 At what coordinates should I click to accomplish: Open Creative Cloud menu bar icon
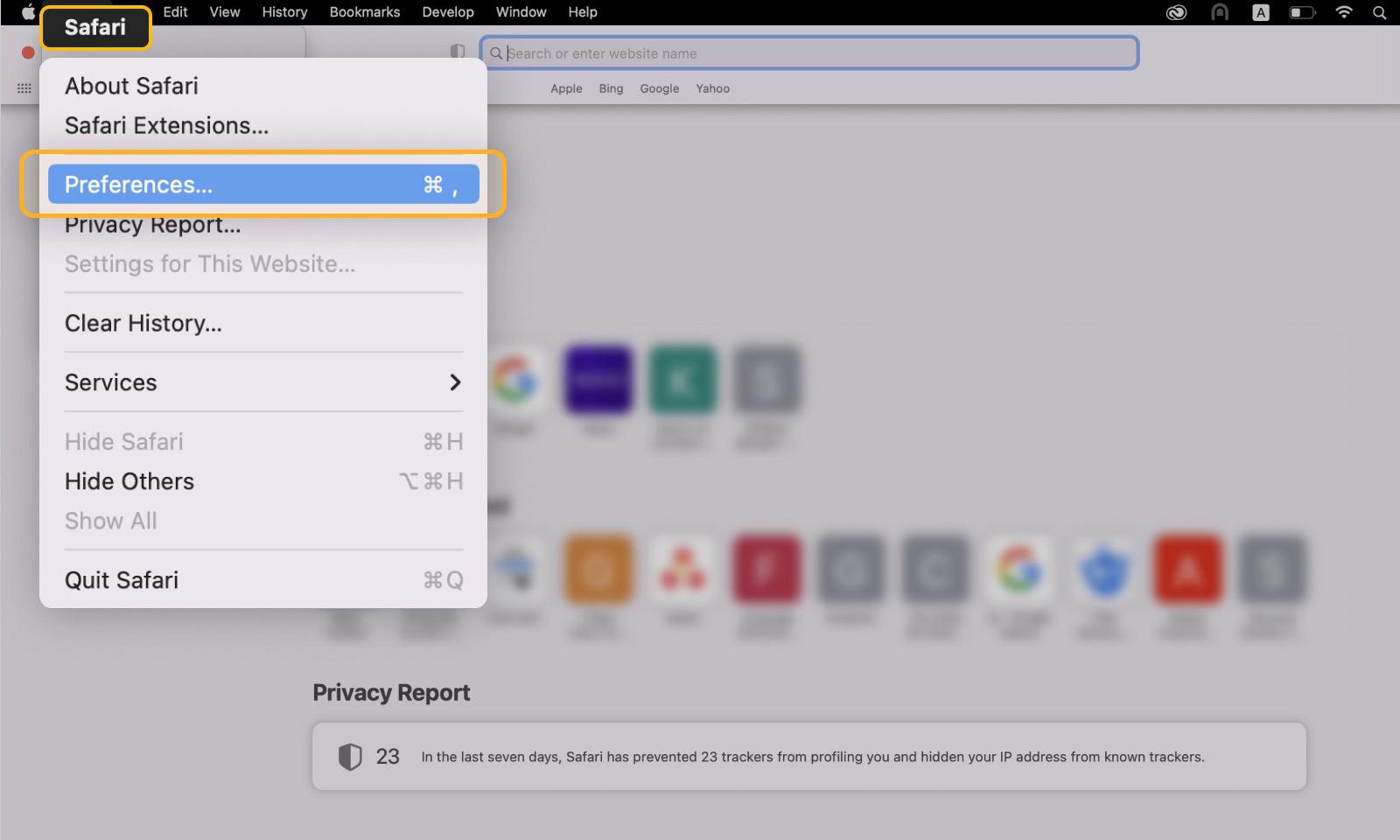coord(1177,12)
